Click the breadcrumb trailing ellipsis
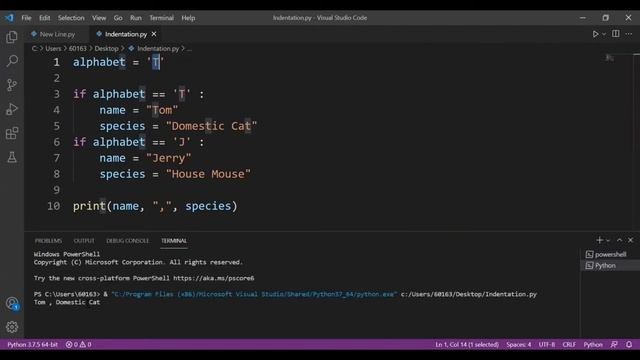Screen dimensions: 640x360 [x=189, y=49]
